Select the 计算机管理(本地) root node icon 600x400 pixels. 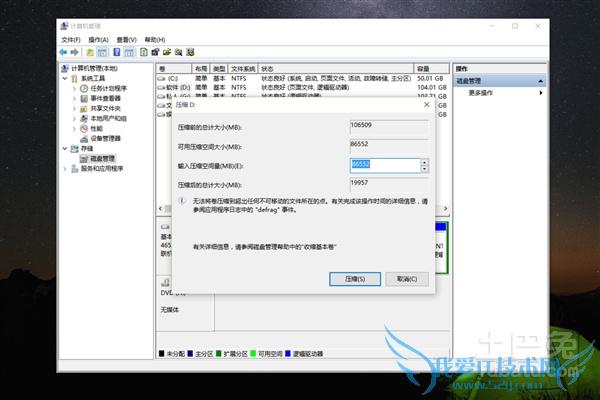pos(65,69)
